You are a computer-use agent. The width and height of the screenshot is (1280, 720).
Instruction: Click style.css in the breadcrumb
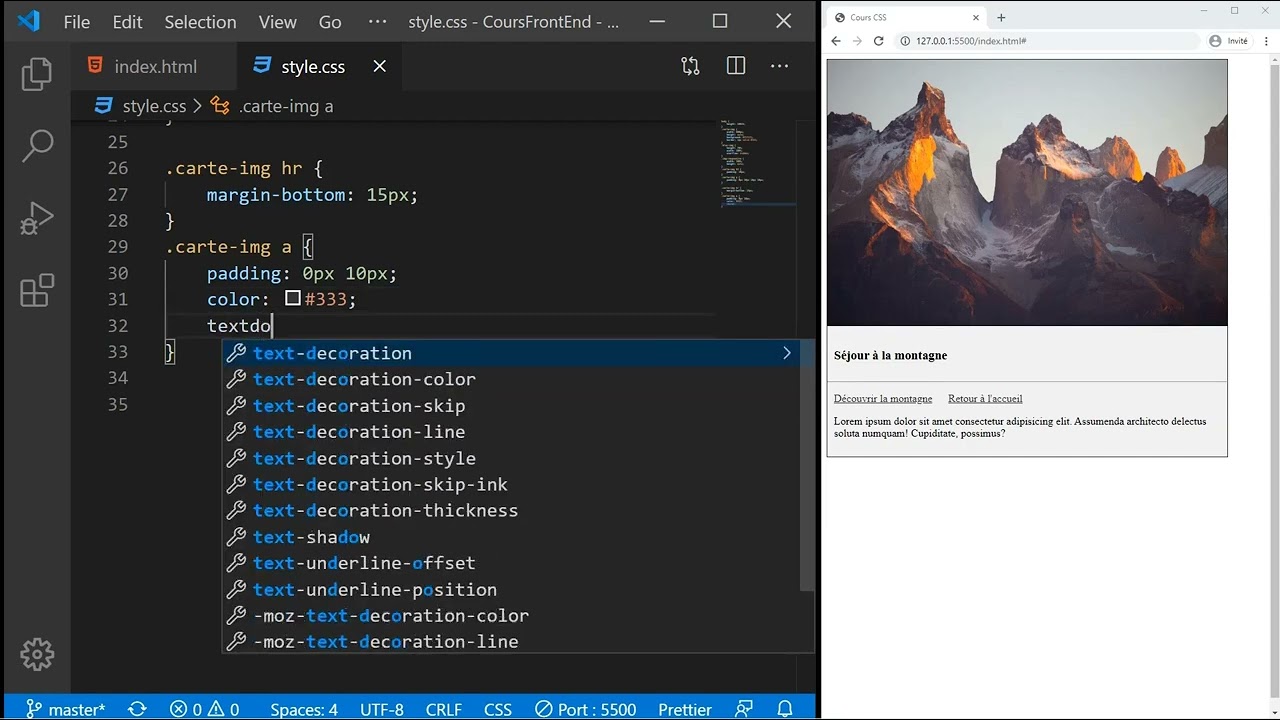coord(154,106)
